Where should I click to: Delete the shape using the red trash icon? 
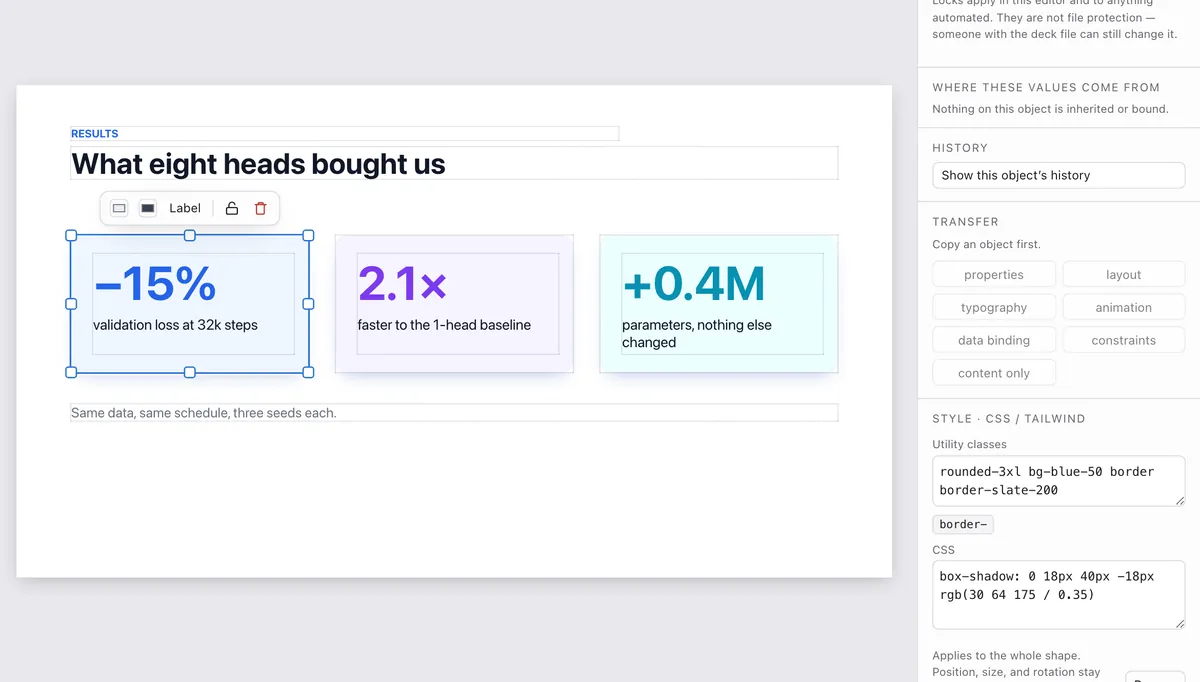point(261,208)
